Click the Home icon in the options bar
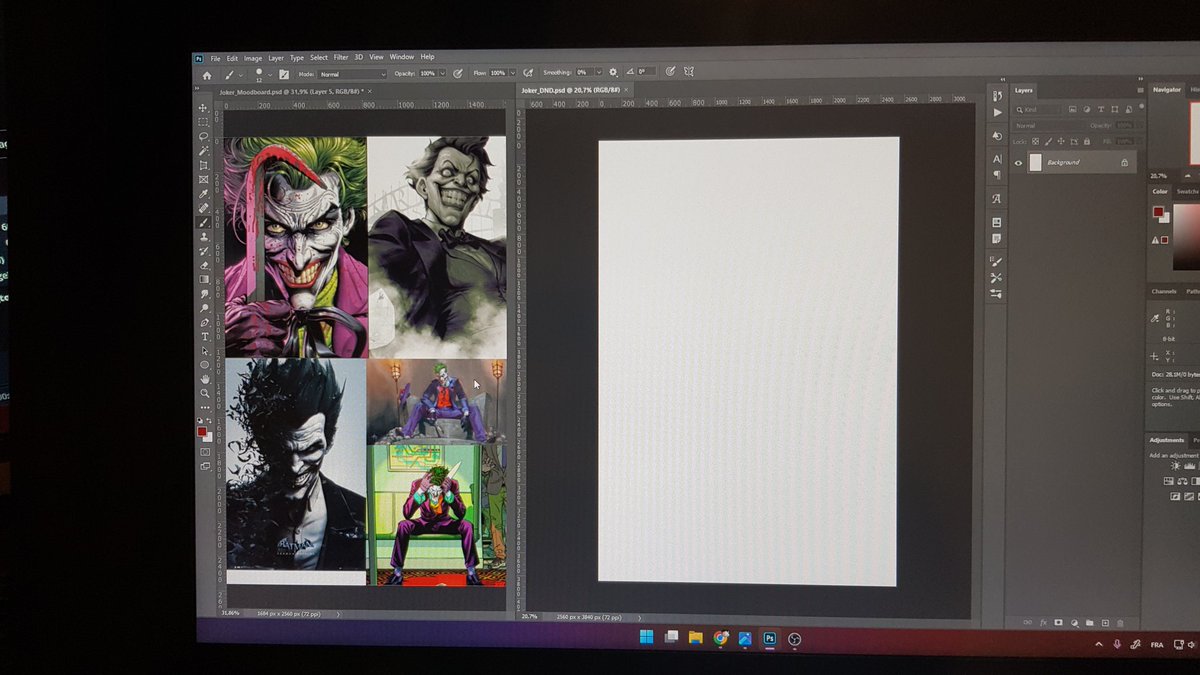The image size is (1200, 675). click(207, 74)
